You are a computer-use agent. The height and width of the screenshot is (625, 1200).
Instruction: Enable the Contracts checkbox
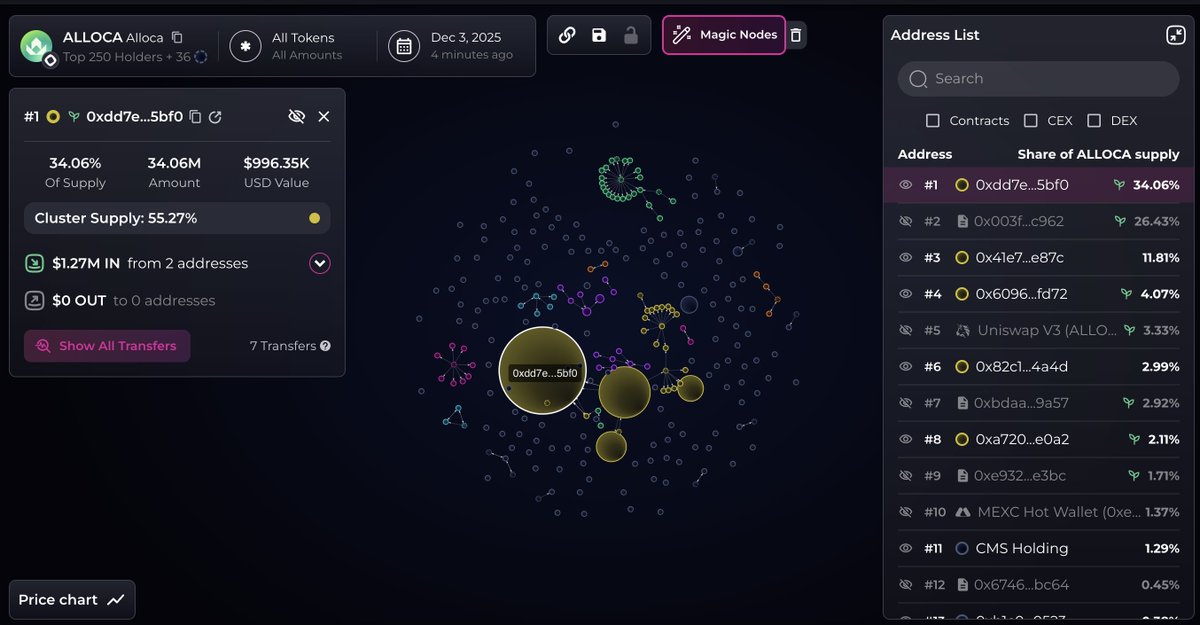[933, 120]
